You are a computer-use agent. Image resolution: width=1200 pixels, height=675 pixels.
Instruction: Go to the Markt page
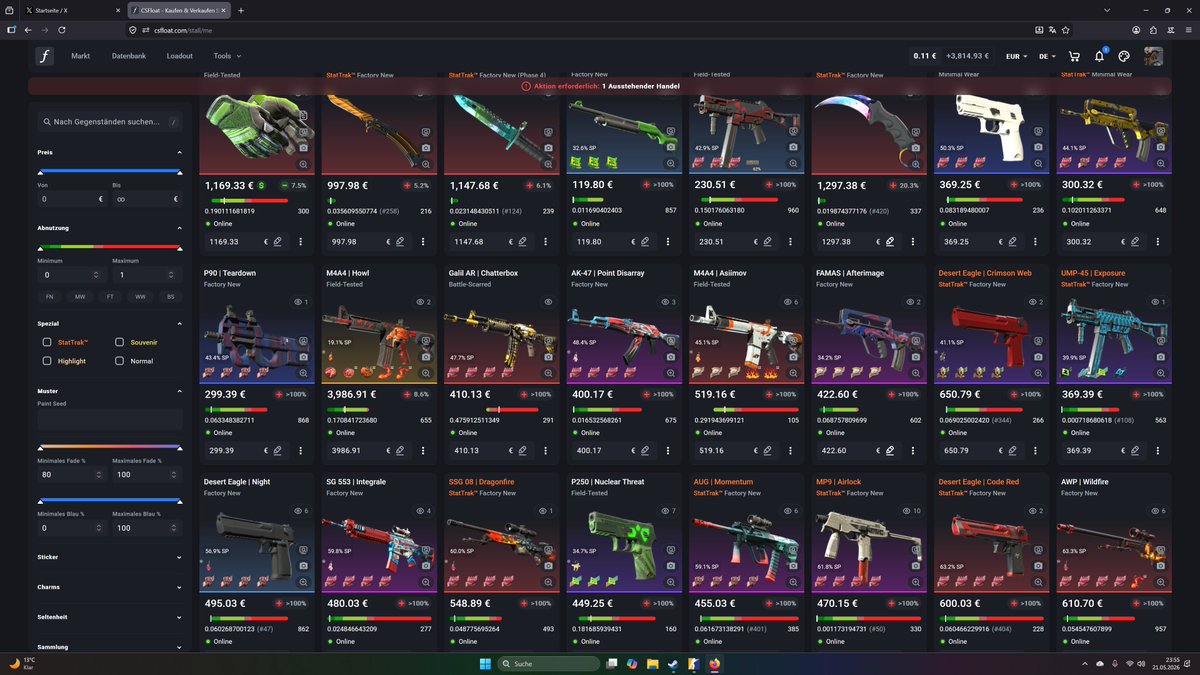[81, 56]
